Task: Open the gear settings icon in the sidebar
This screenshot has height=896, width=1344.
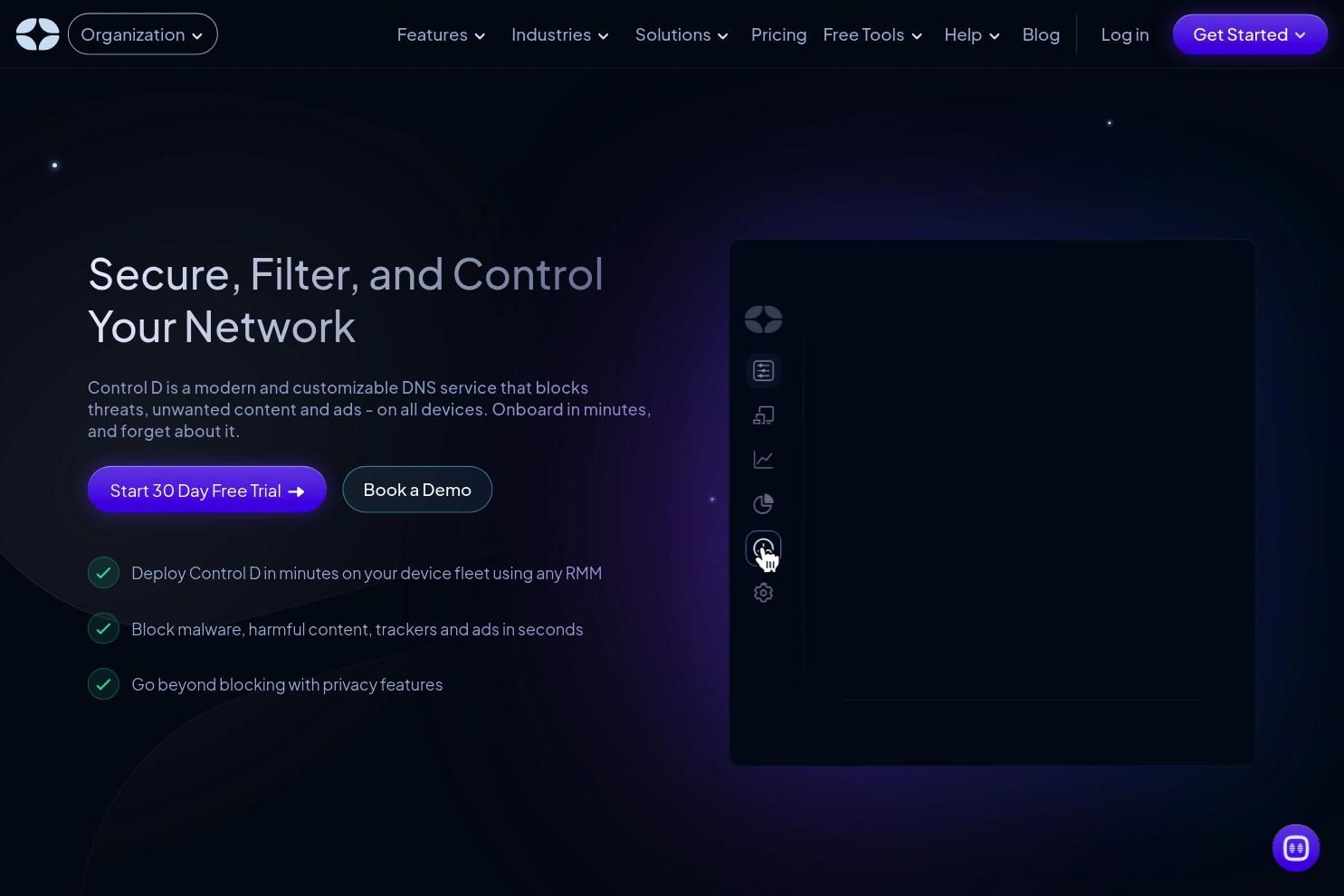Action: (763, 593)
